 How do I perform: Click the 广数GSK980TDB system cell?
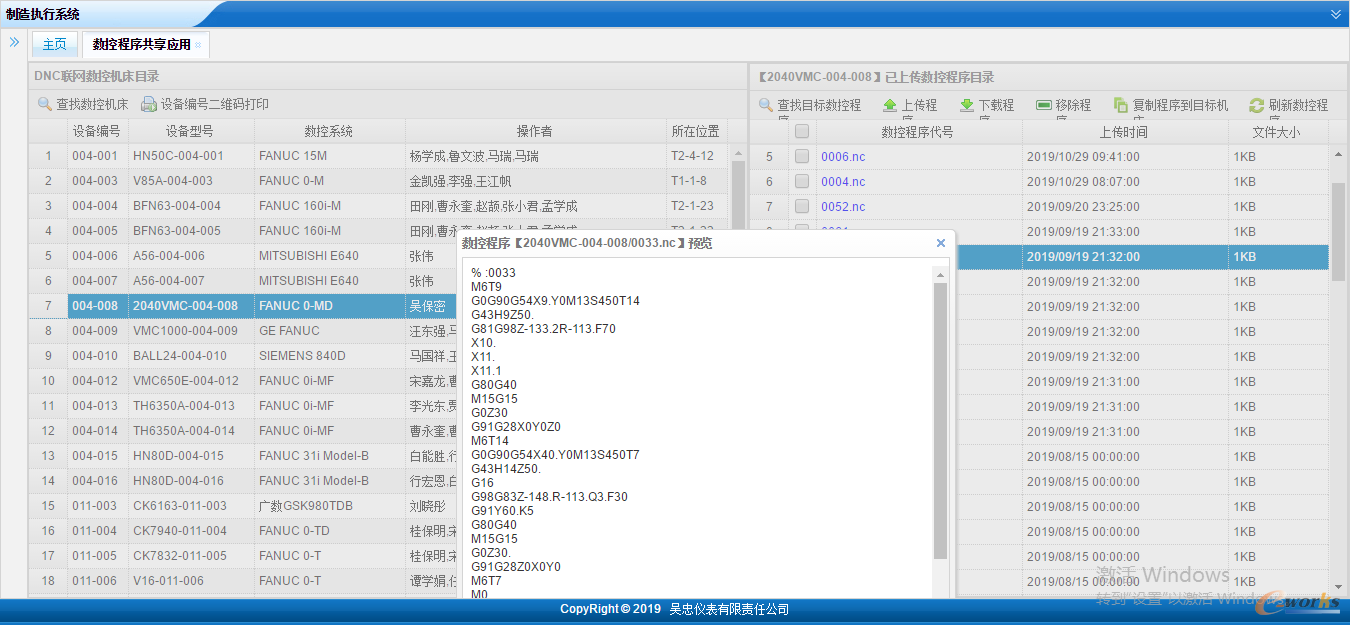[x=329, y=506]
